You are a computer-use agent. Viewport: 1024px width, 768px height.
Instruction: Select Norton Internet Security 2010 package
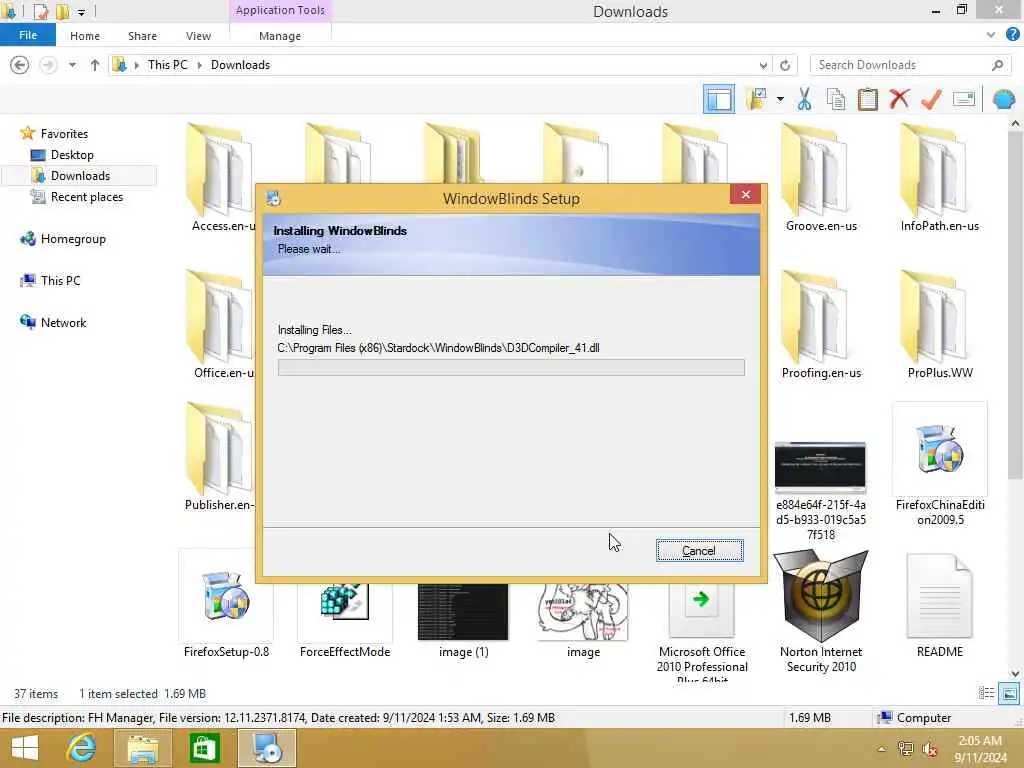pos(821,612)
